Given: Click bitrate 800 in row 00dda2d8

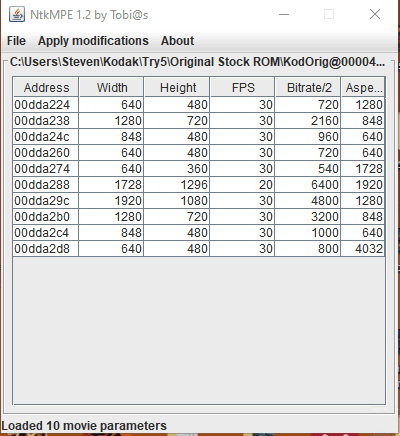Looking at the screenshot, I should coord(308,249).
